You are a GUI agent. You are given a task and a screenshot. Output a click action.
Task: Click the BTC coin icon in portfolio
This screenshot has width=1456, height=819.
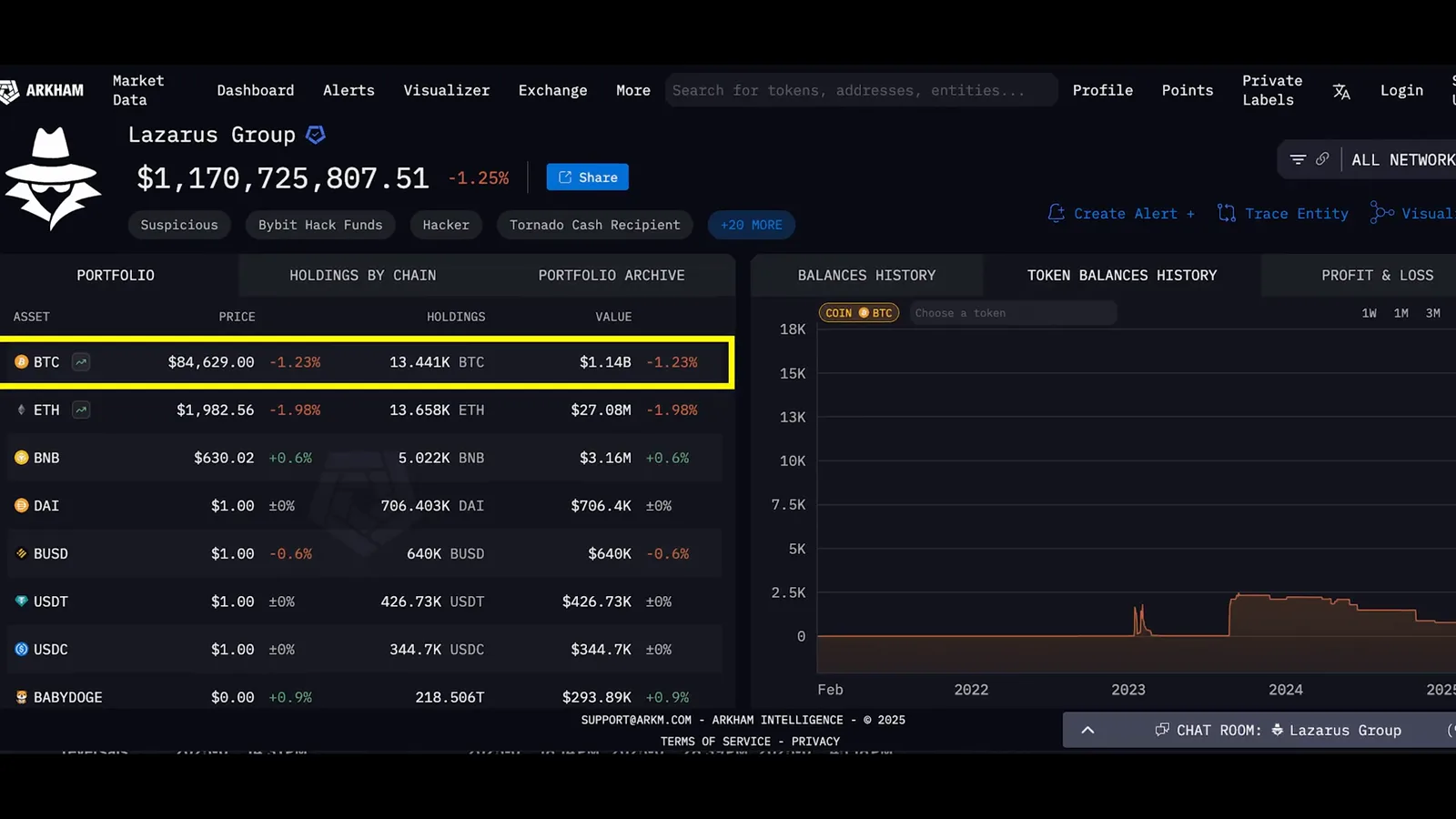22,362
